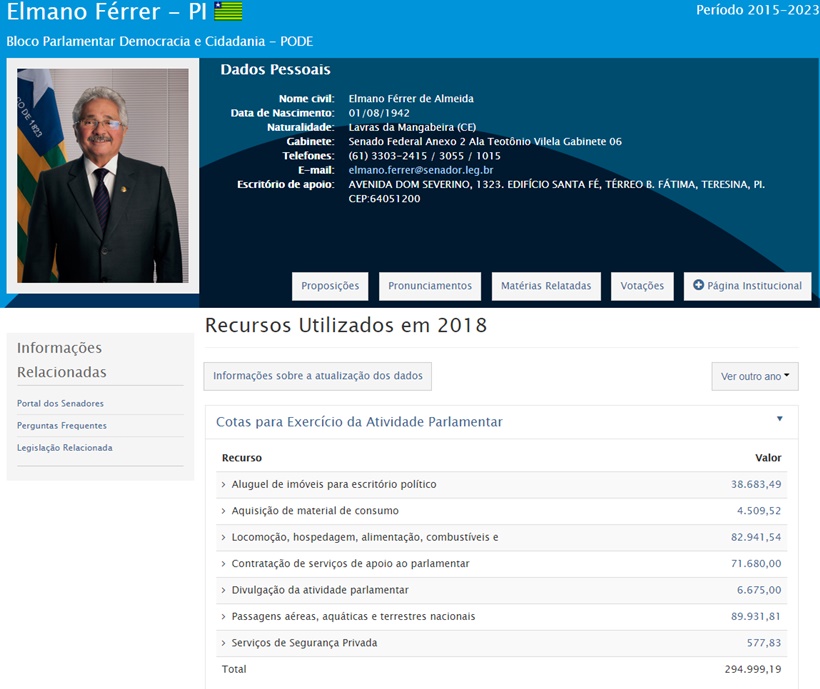This screenshot has height=689, width=820.
Task: Click the Cotas para Exercício da Atividade Parlamentar heading
Action: pyautogui.click(x=359, y=422)
